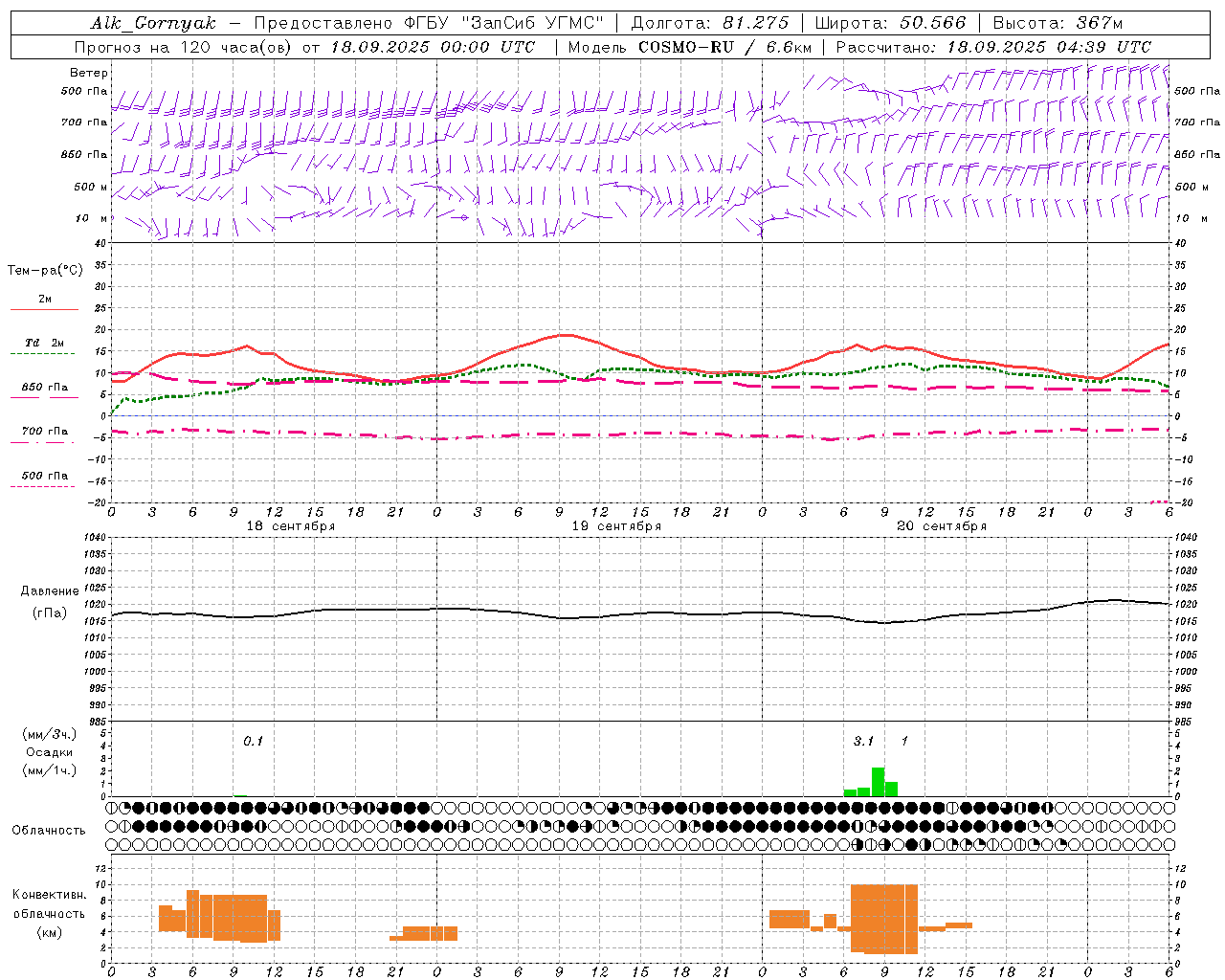Click the Alk_Gornyak station title
This screenshot has width=1225, height=980.
(x=154, y=23)
